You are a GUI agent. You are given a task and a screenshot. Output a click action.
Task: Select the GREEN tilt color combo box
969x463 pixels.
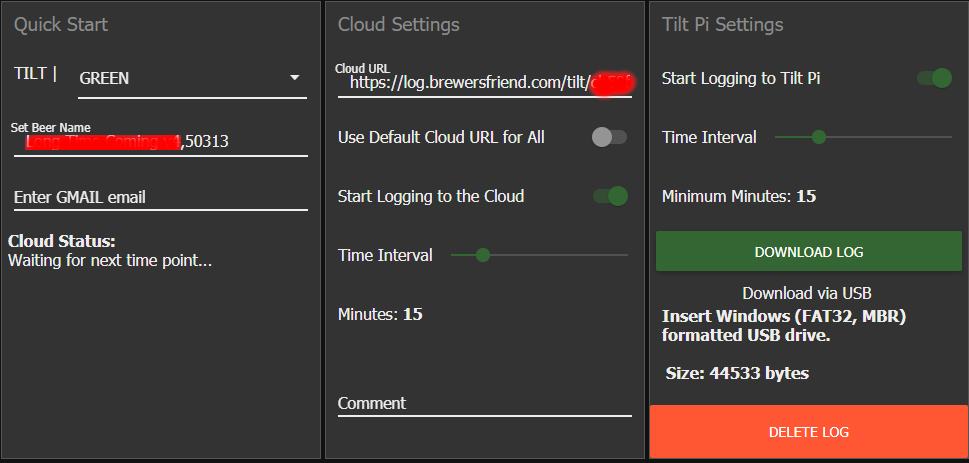192,79
